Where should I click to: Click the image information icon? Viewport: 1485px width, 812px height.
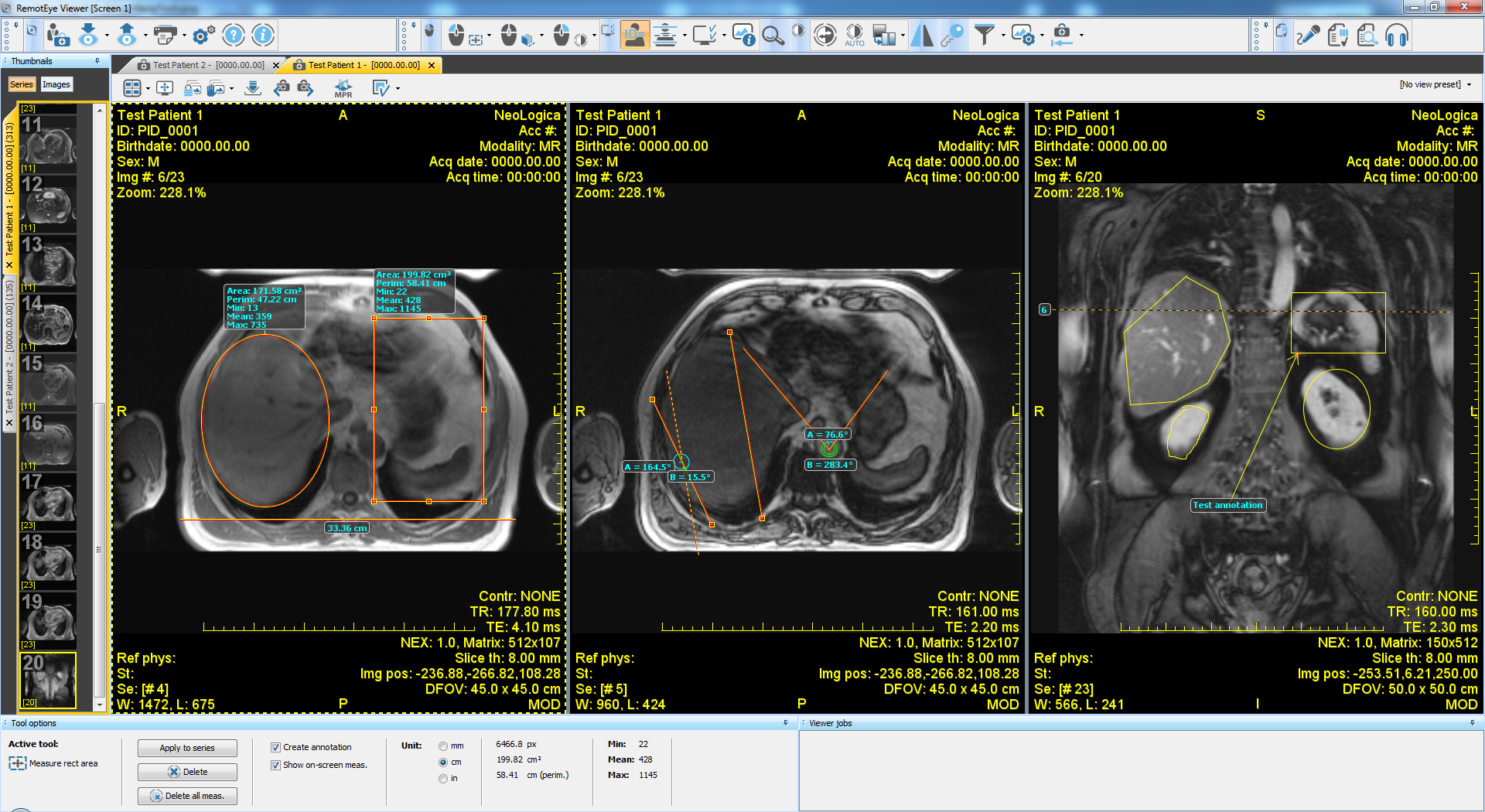click(x=743, y=36)
